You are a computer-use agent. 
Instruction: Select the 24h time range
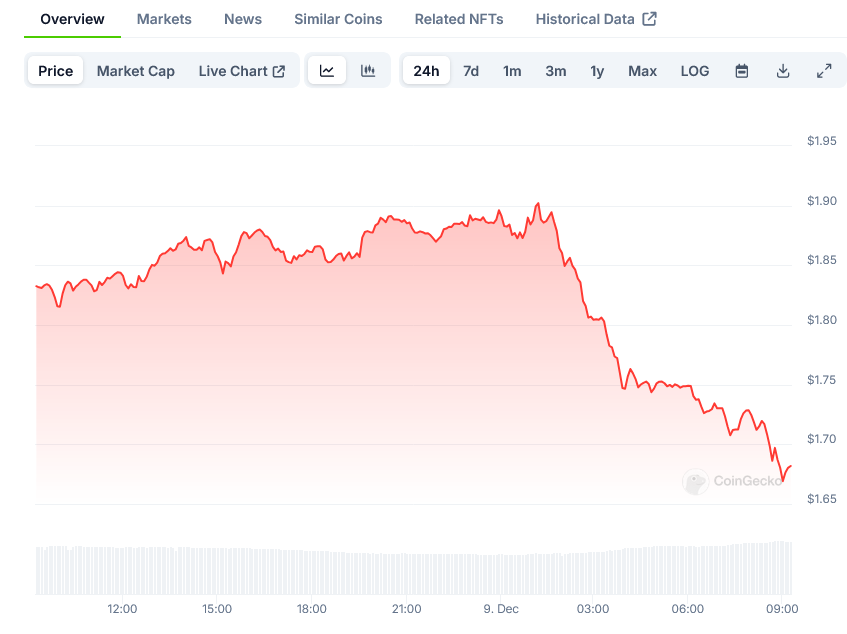point(426,71)
